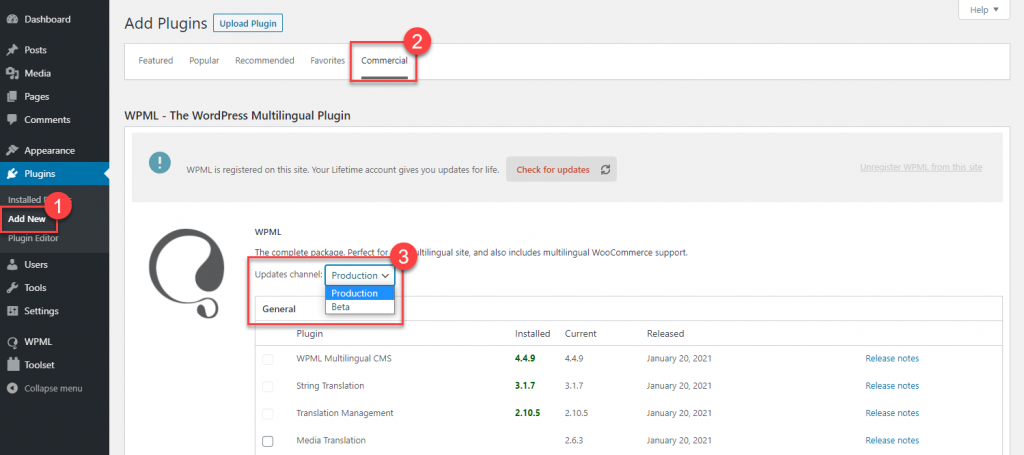
Task: Open Release notes for WPML Multilingual CMS
Action: click(x=892, y=358)
